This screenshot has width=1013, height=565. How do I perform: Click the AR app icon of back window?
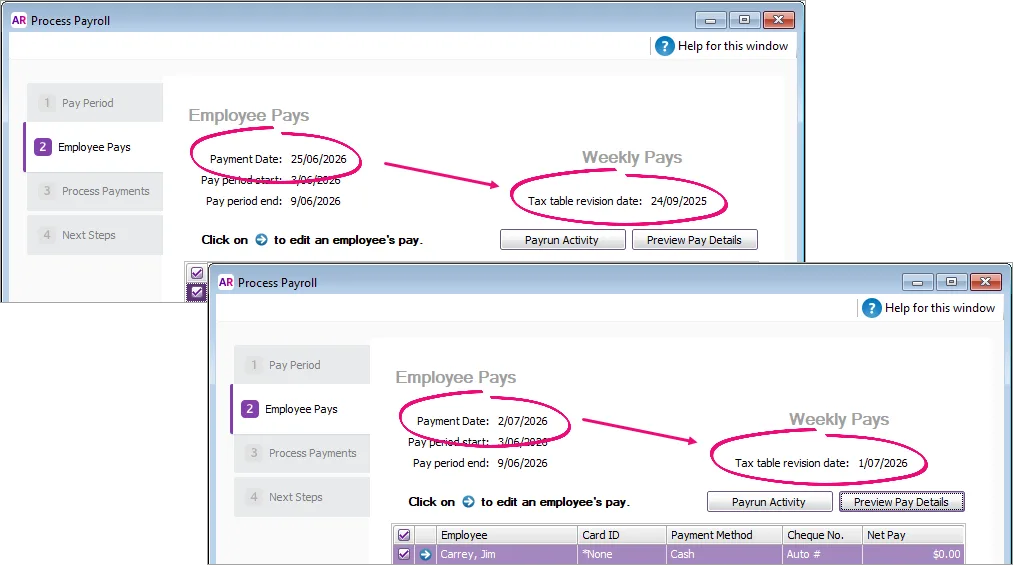(x=19, y=20)
